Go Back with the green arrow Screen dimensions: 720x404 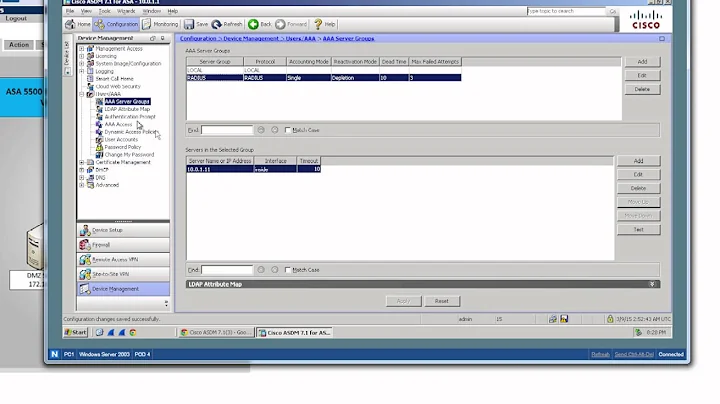click(253, 24)
